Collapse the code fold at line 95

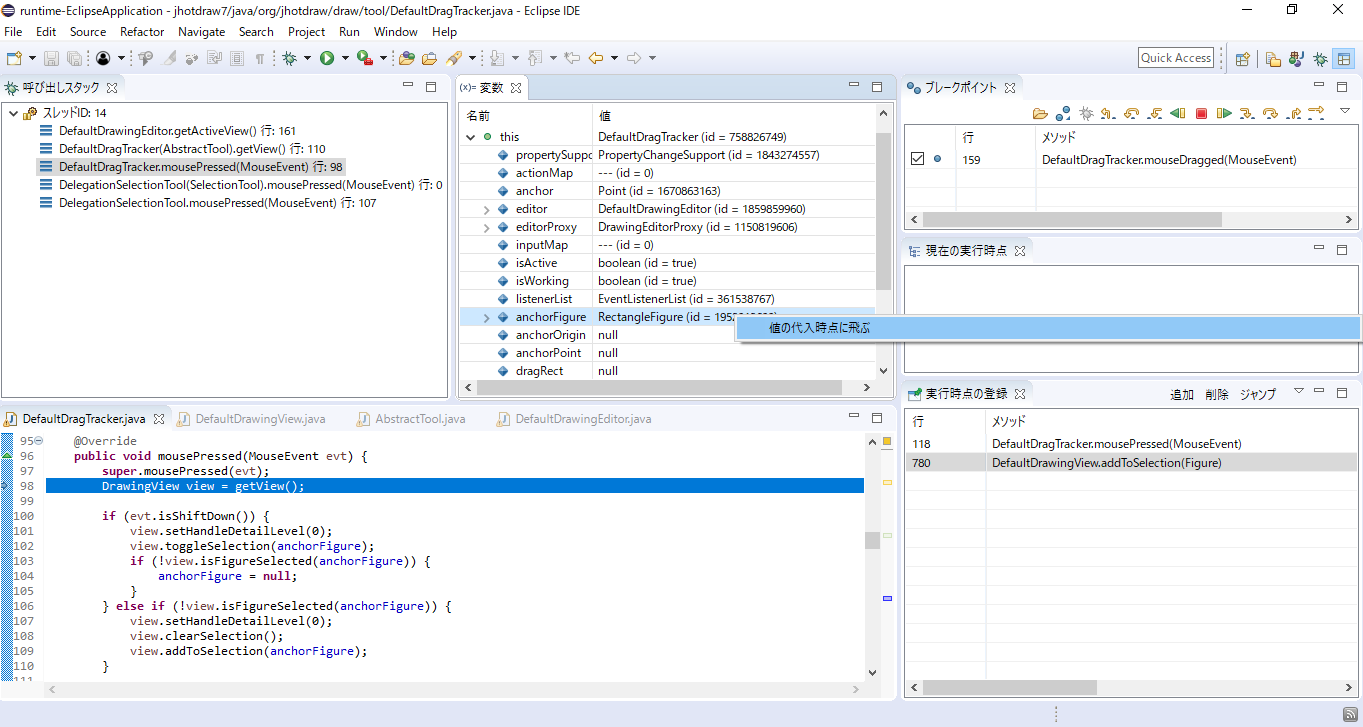coord(39,441)
